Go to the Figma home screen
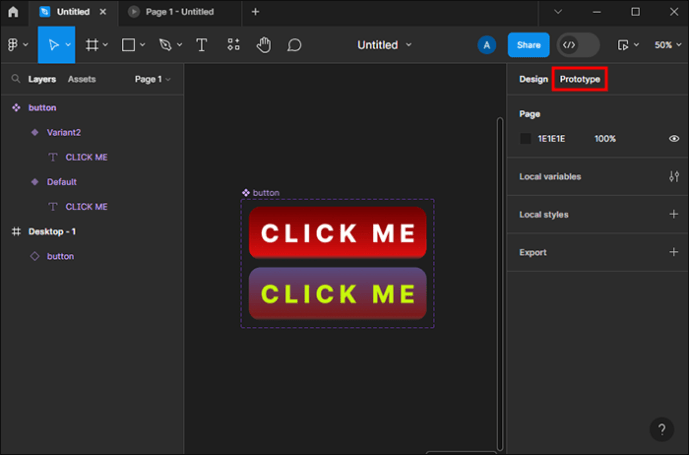Viewport: 689px width, 455px height. click(x=13, y=12)
